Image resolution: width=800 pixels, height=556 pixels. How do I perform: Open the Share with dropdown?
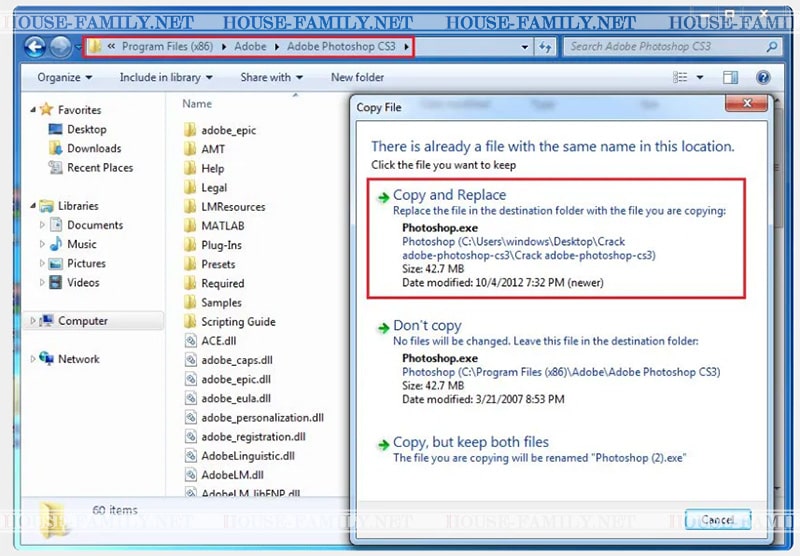pyautogui.click(x=271, y=78)
